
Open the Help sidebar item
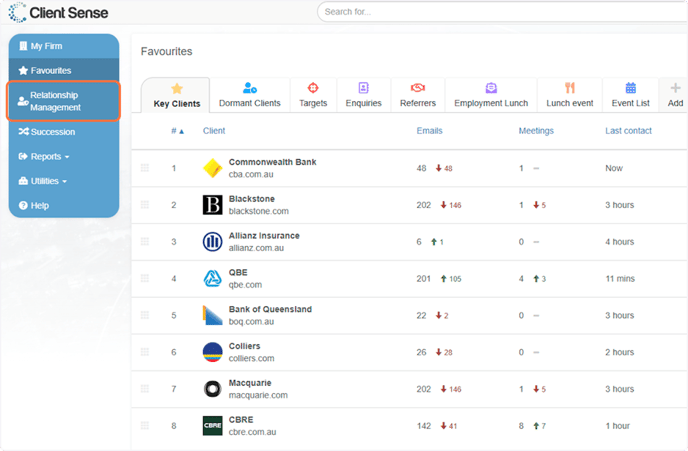pos(64,205)
